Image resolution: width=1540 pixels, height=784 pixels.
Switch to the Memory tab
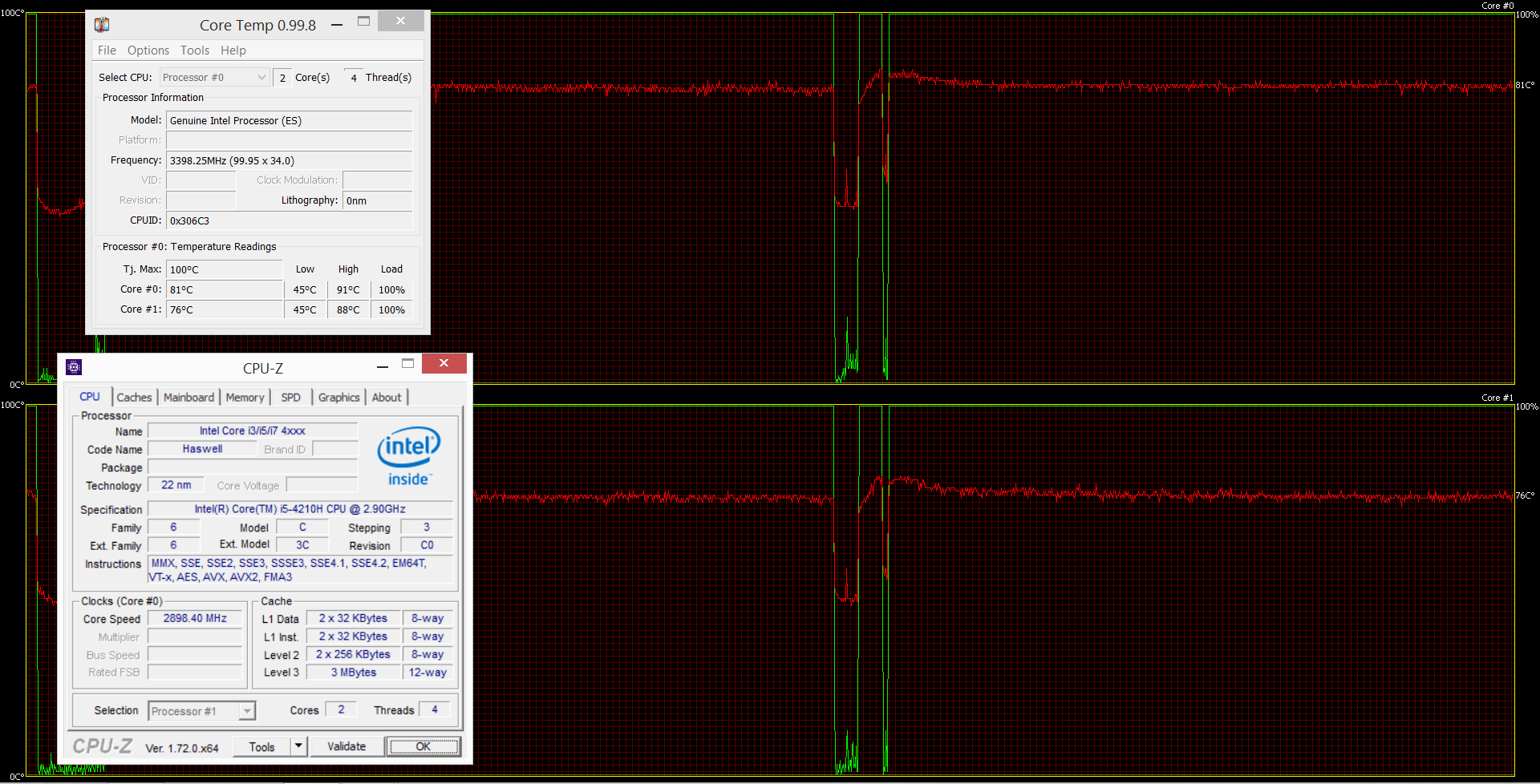click(245, 398)
